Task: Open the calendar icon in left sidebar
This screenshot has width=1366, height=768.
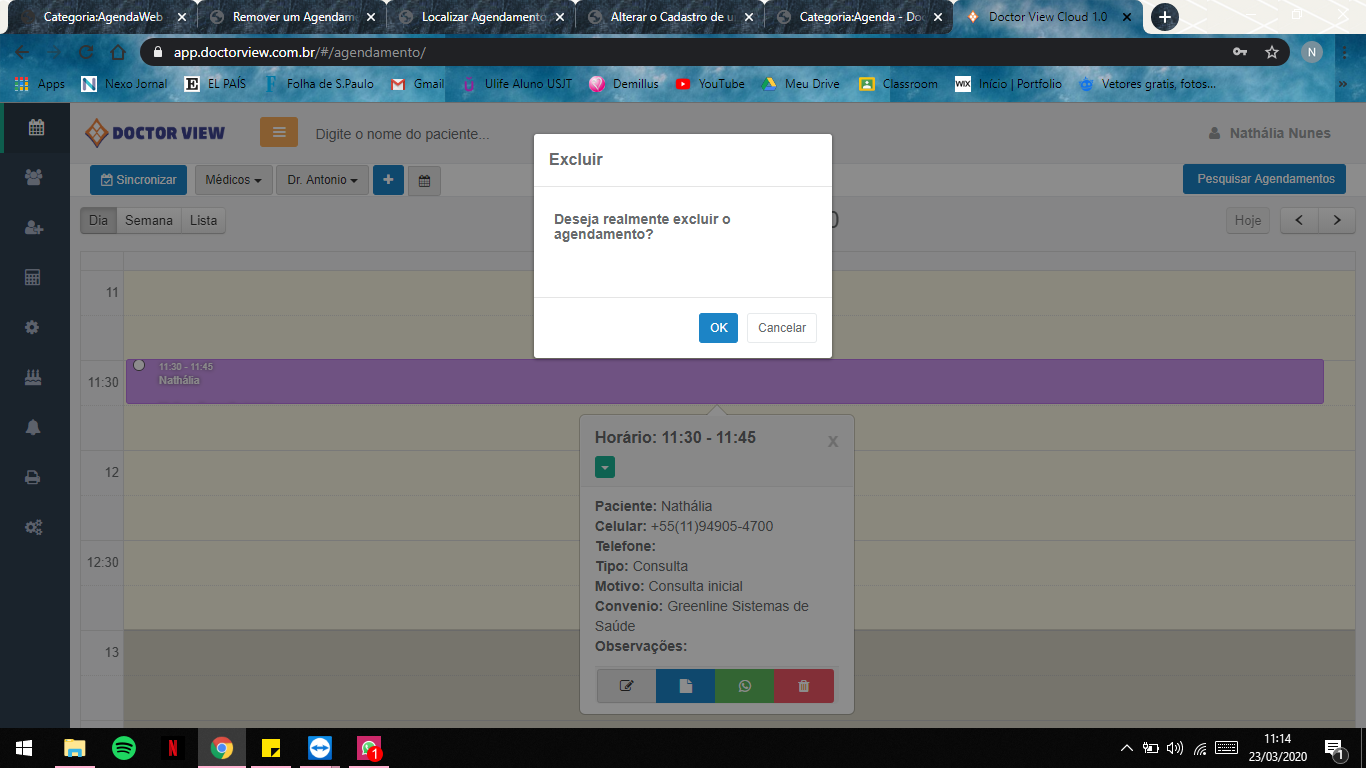Action: (36, 127)
